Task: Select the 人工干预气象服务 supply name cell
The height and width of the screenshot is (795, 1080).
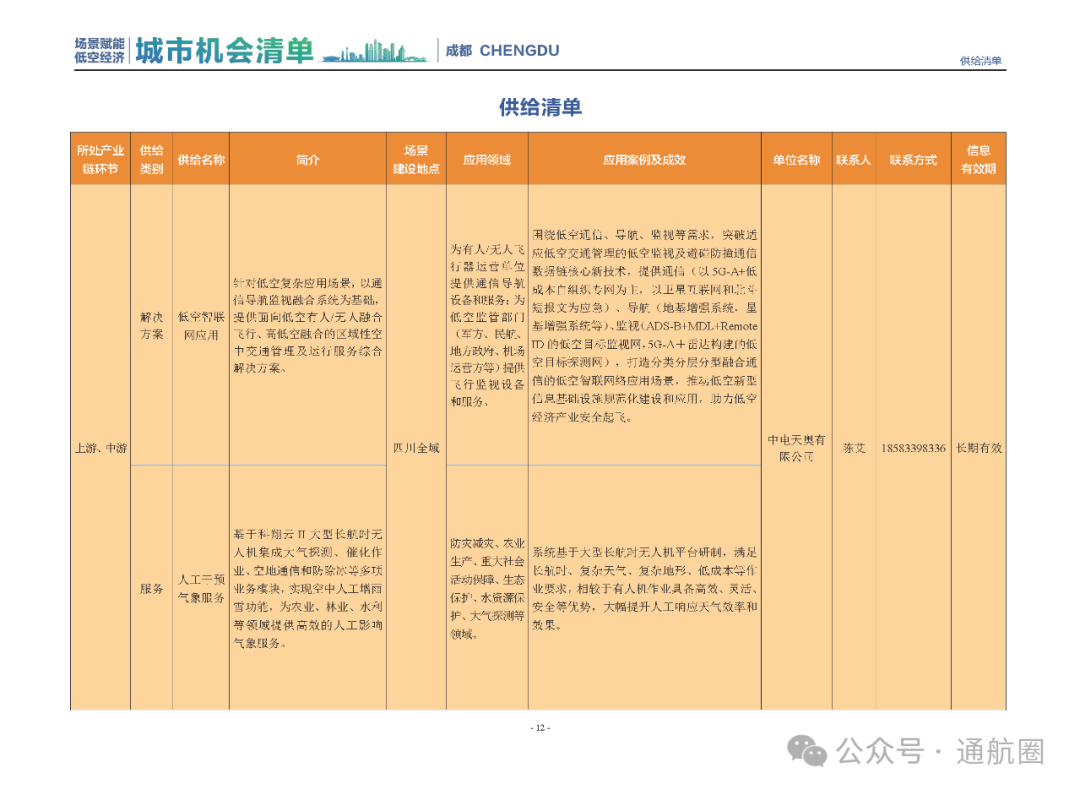Action: 201,588
